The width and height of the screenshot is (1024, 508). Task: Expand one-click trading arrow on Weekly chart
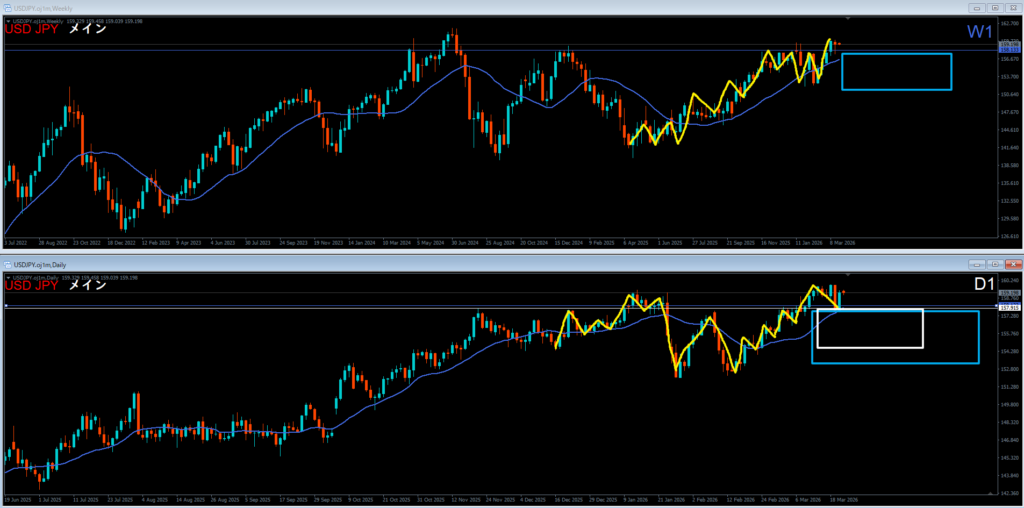pos(8,20)
